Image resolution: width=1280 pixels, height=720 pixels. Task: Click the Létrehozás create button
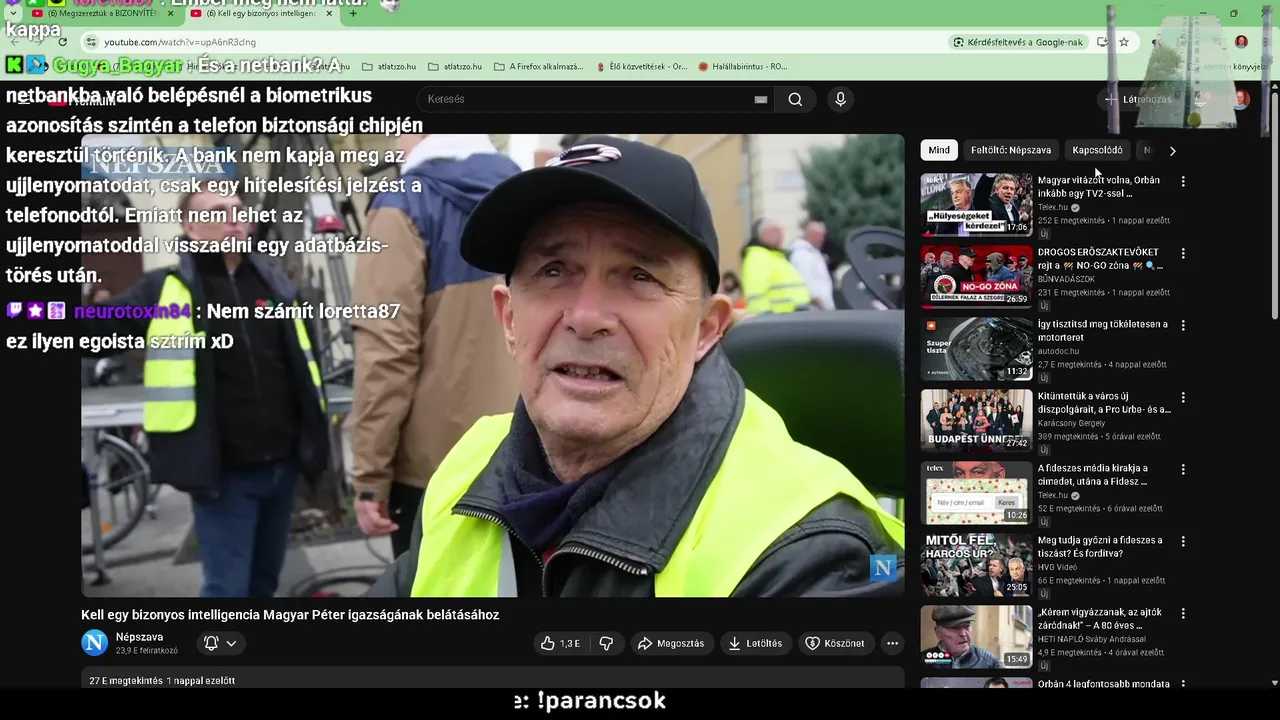coord(1137,99)
